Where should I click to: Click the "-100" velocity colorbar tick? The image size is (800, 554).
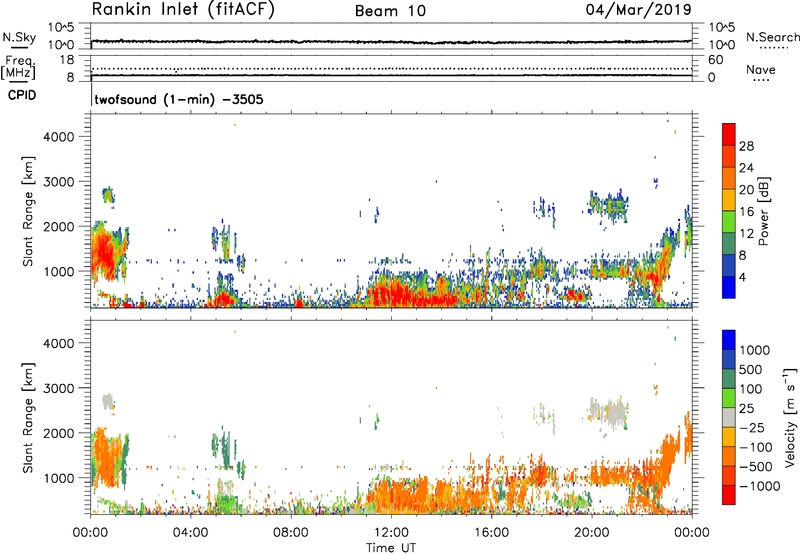[756, 447]
